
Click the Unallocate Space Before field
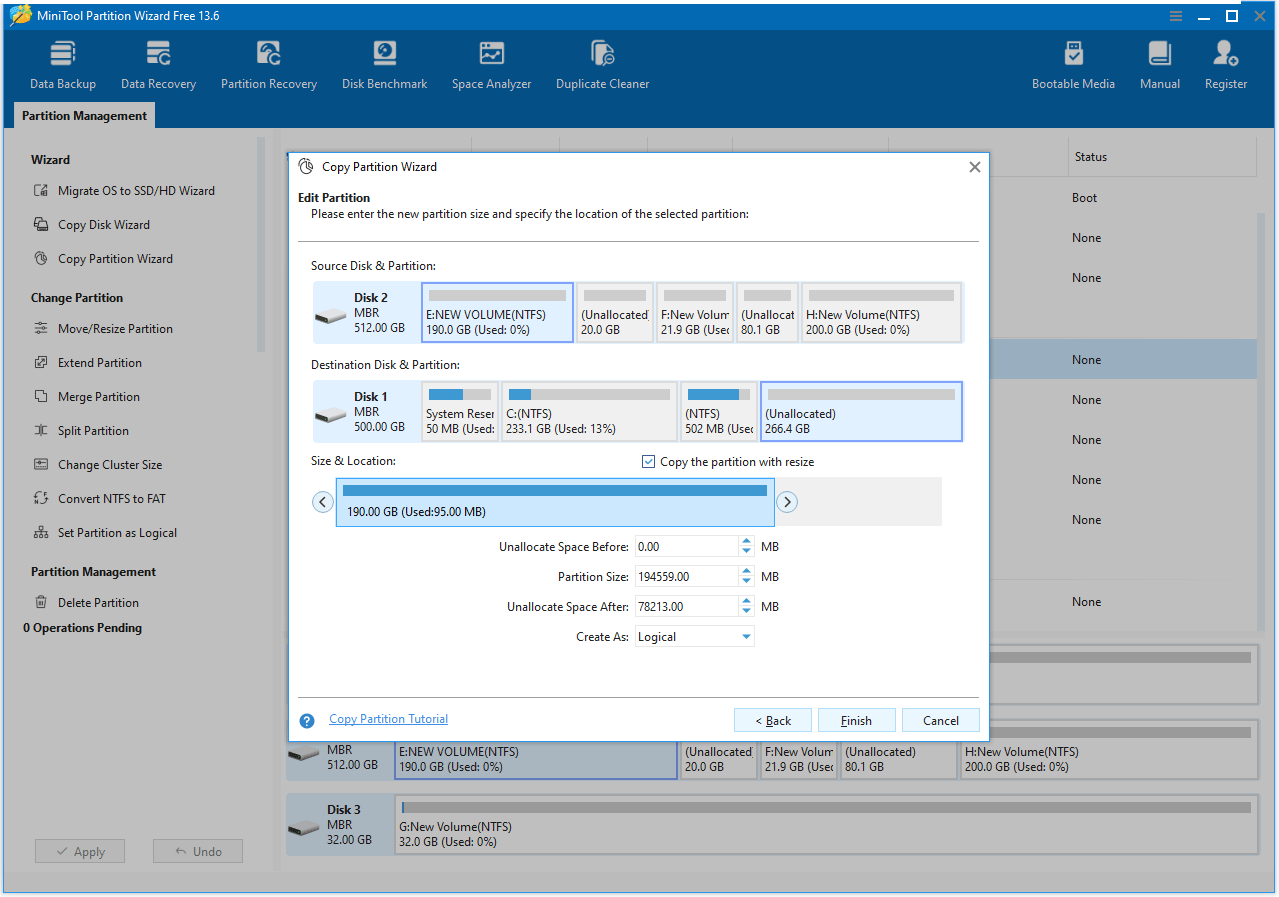click(687, 547)
